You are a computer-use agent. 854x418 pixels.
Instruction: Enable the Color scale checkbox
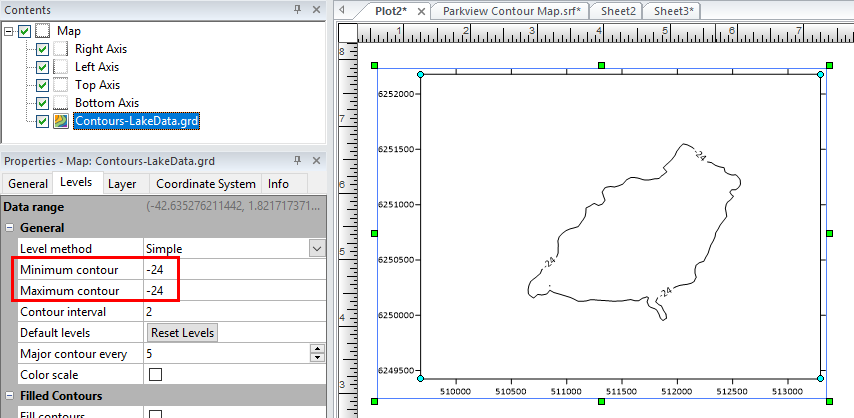156,374
